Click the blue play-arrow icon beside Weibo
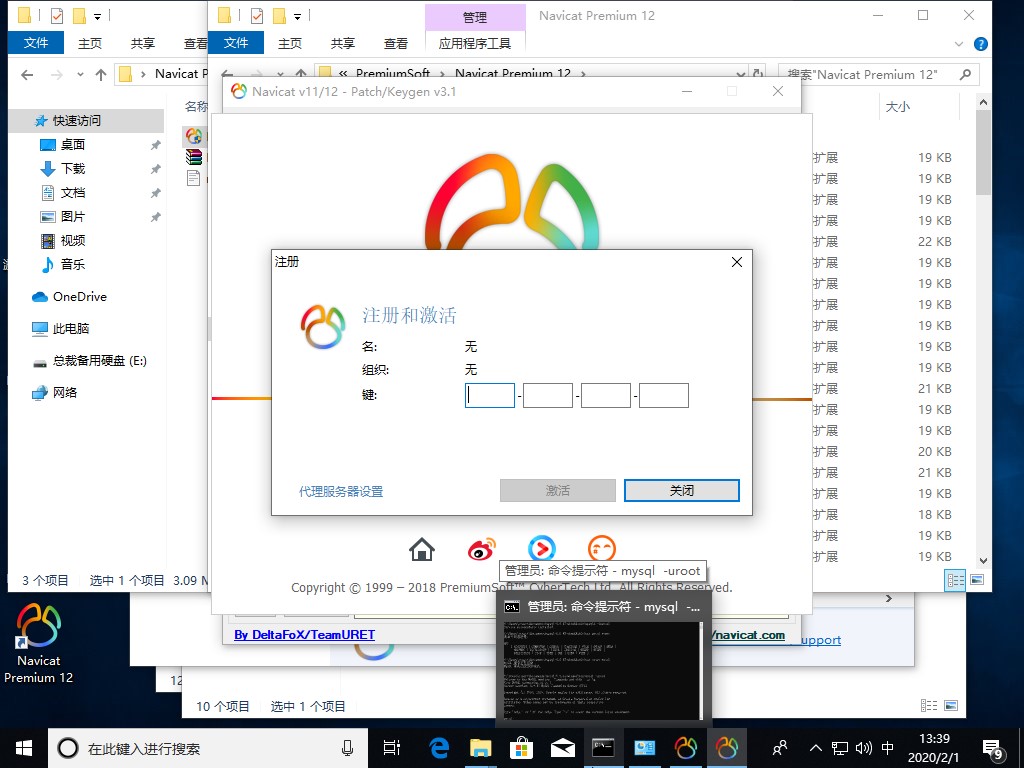This screenshot has width=1024, height=768. tap(541, 547)
